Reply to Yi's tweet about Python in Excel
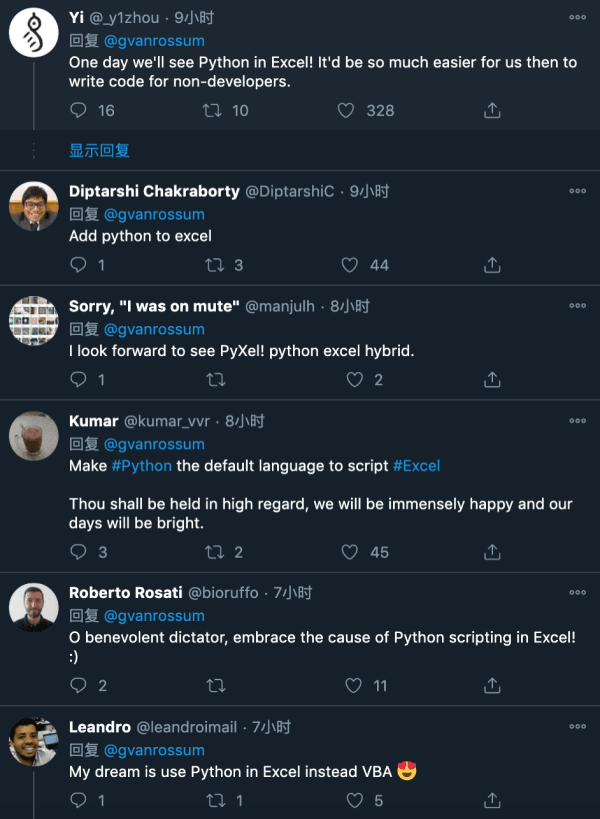 [x=79, y=110]
